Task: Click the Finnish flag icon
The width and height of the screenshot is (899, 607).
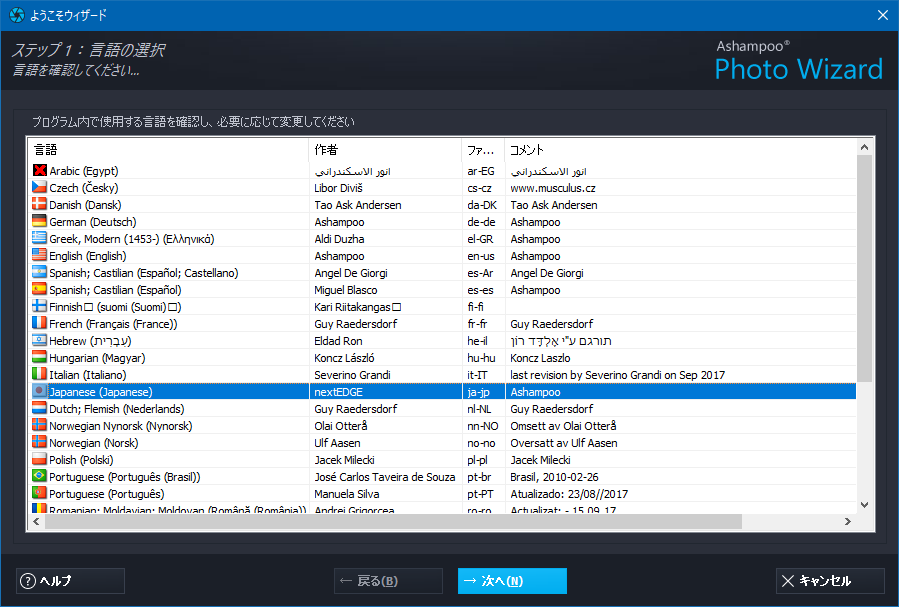Action: click(x=40, y=306)
